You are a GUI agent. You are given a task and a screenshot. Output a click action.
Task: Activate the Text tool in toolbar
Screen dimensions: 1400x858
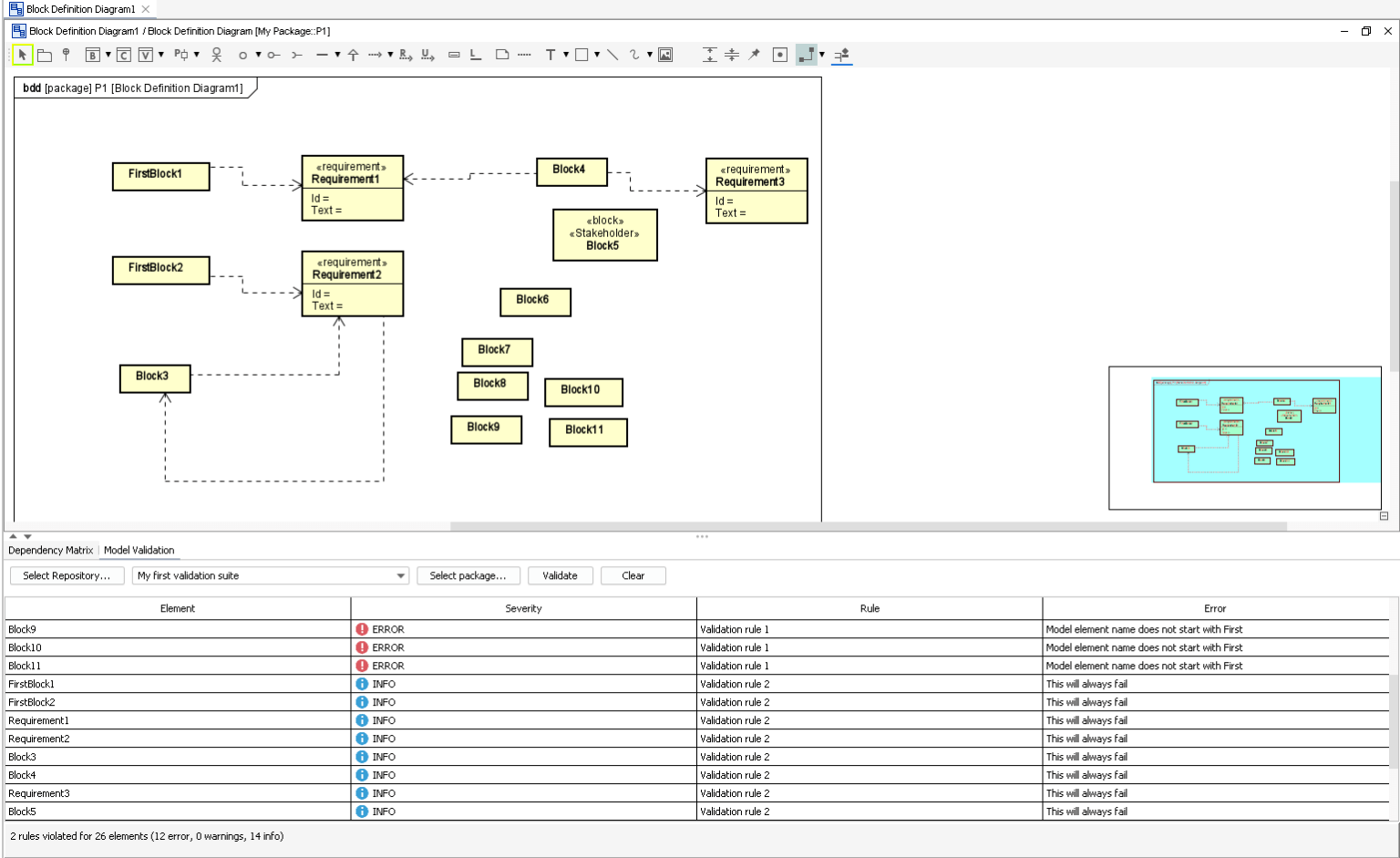pos(551,55)
